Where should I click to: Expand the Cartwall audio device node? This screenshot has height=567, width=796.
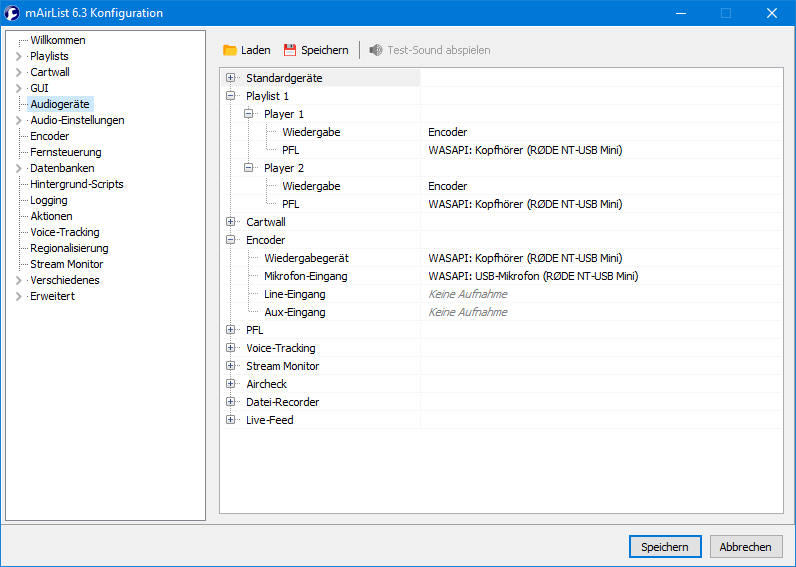(x=231, y=222)
